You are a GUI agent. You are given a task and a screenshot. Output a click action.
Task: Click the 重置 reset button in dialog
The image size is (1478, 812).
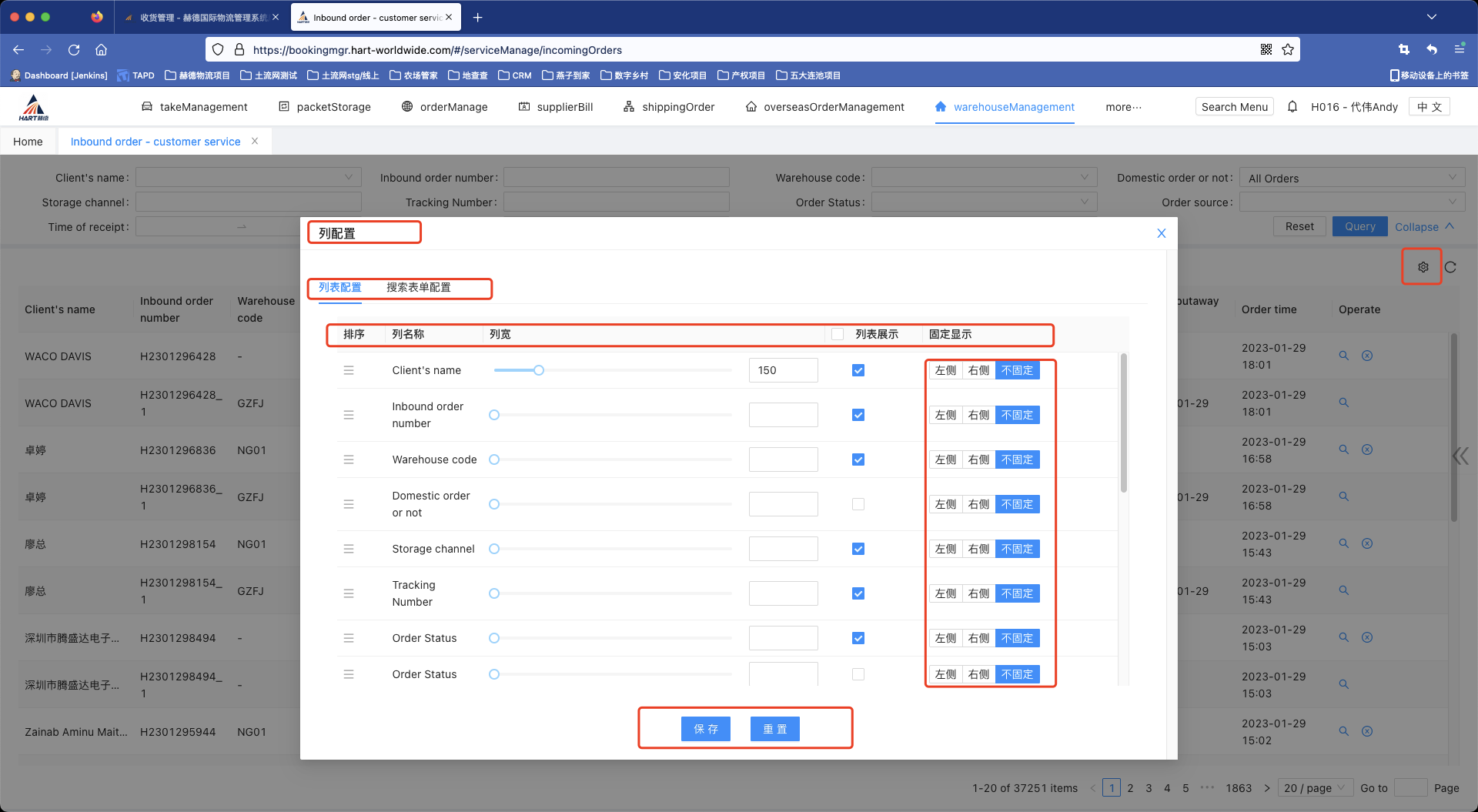coord(774,729)
